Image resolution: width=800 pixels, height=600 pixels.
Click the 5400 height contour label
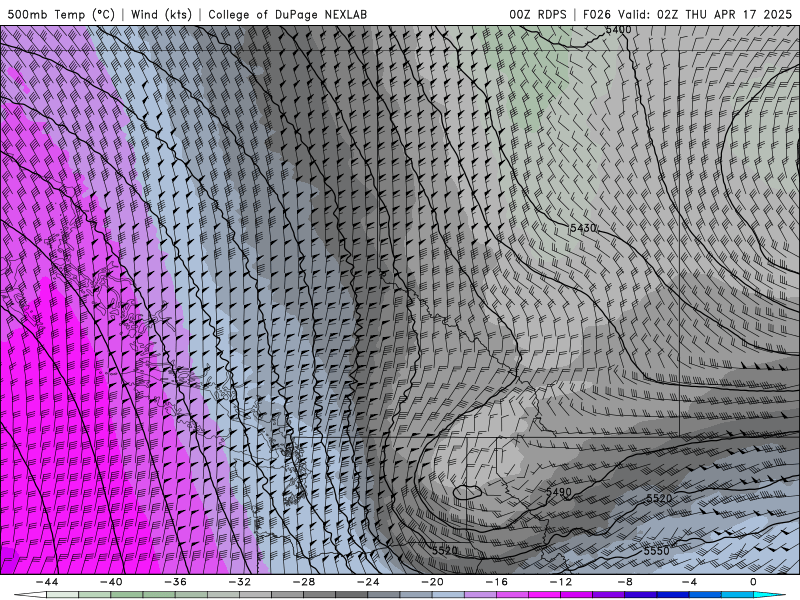(618, 30)
